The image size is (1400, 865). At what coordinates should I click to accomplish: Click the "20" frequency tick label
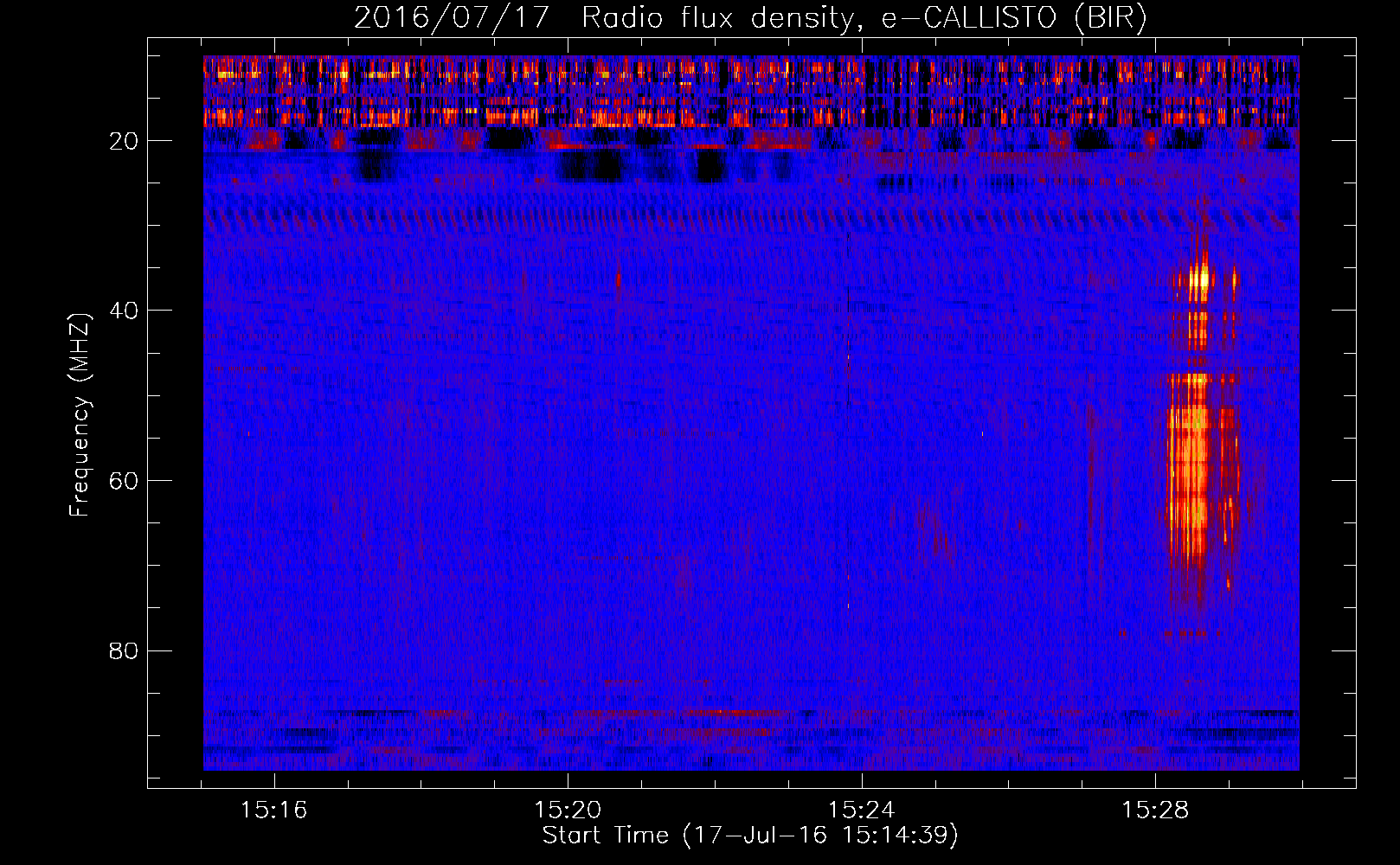(124, 141)
